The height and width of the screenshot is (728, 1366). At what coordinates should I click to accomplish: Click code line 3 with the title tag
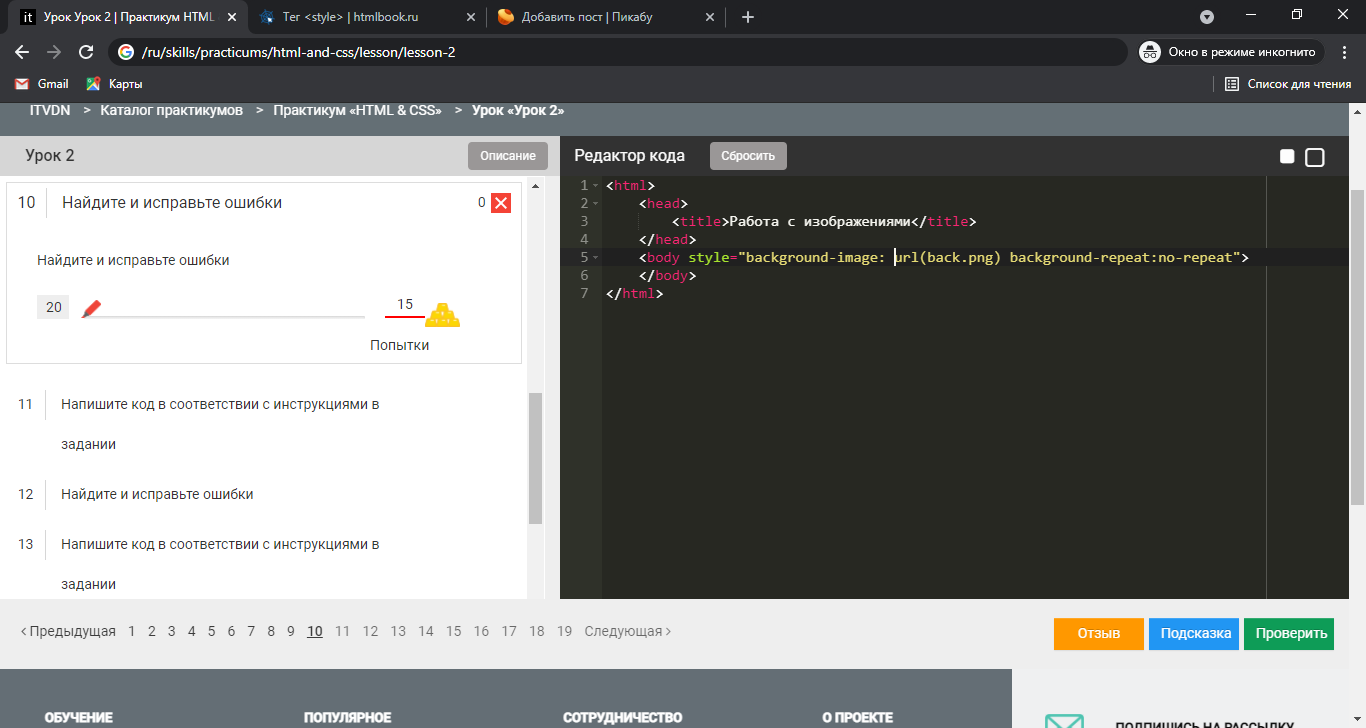tap(824, 222)
